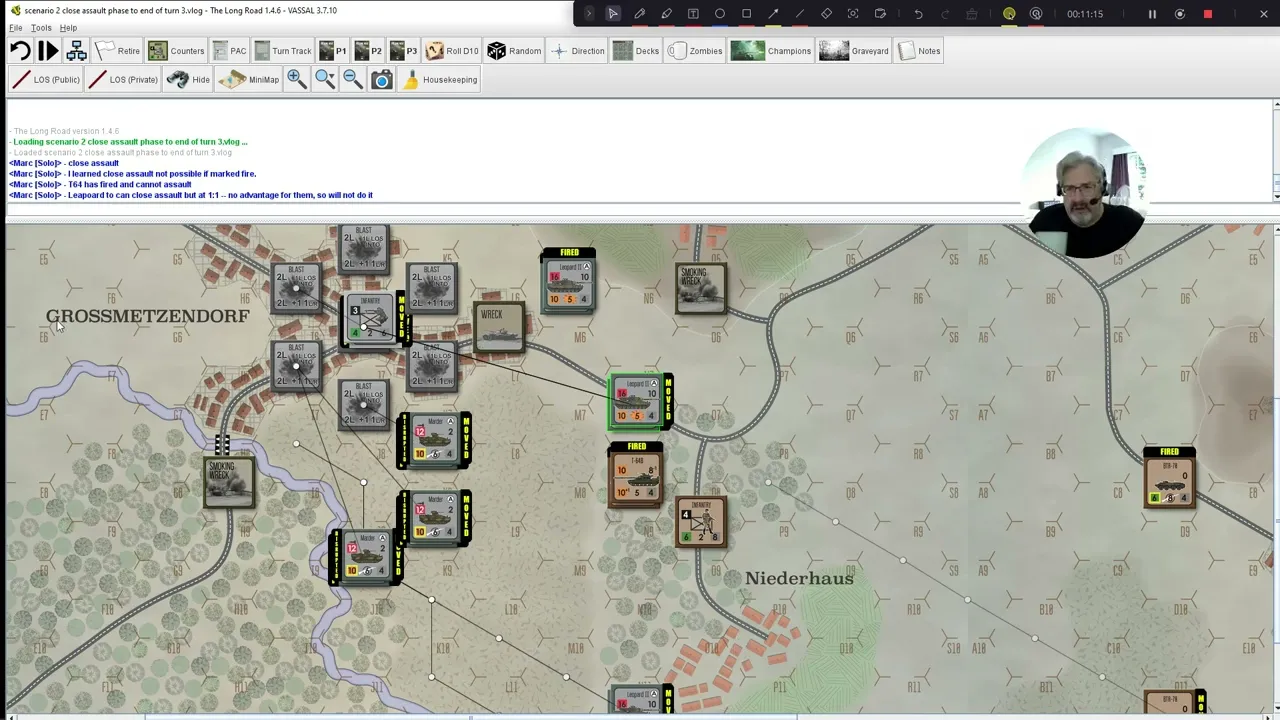Open the P3 player panel

pyautogui.click(x=403, y=51)
